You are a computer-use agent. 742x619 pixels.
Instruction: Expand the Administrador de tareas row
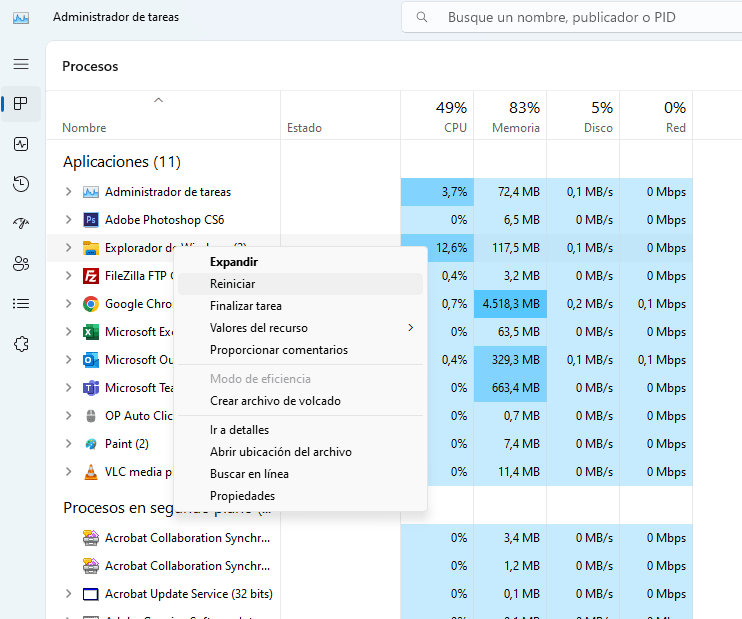click(x=68, y=192)
